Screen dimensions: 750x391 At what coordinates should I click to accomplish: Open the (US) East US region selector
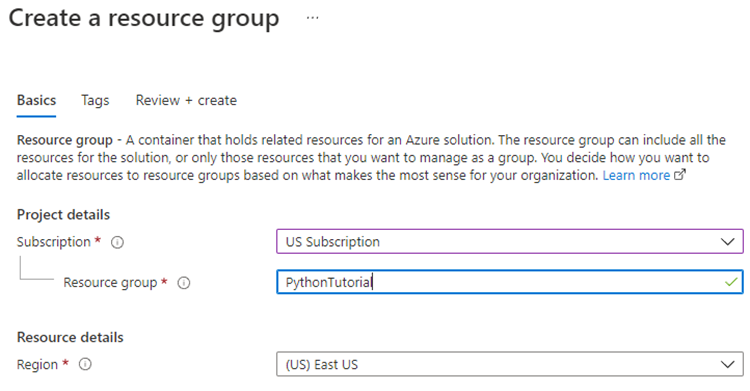510,365
